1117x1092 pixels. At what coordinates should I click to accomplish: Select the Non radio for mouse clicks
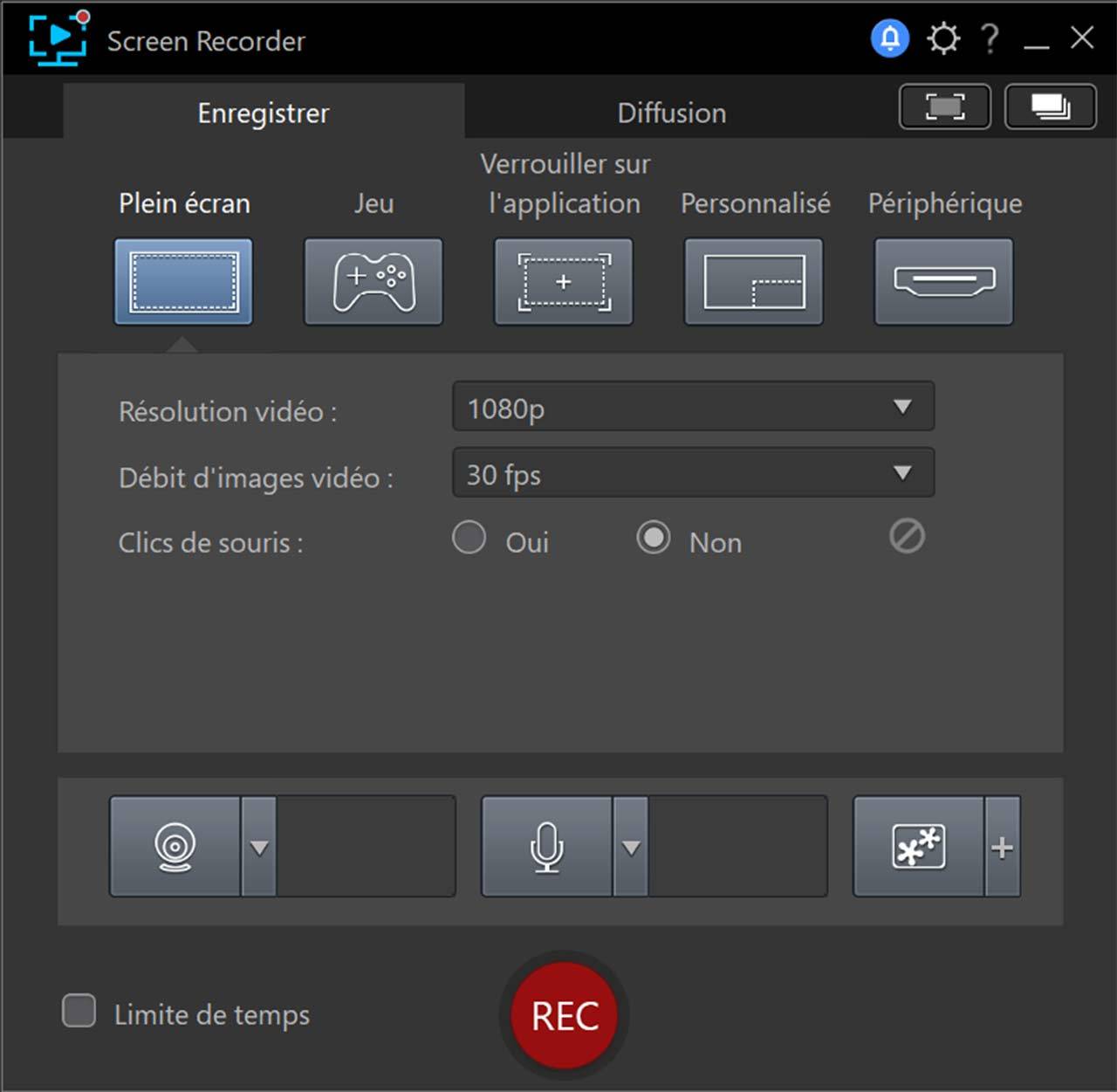654,538
